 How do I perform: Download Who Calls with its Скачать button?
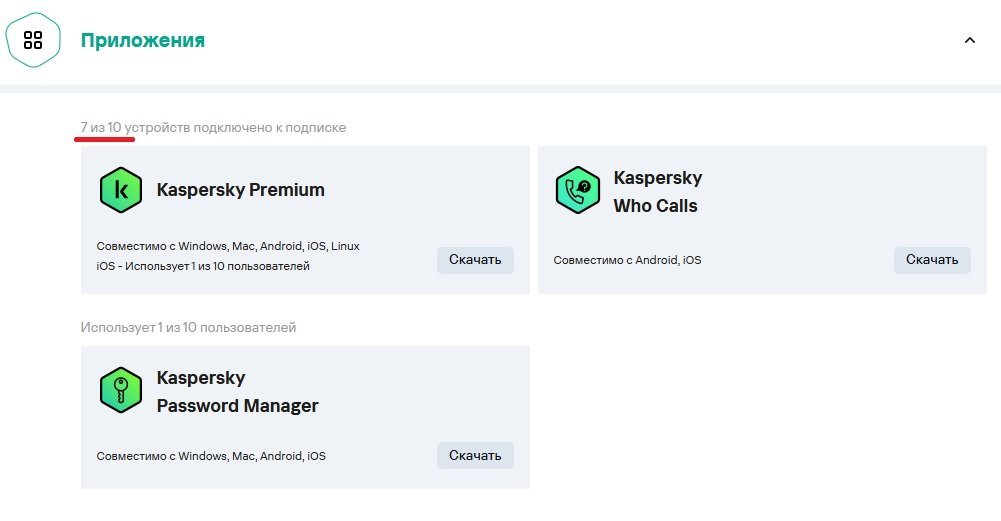click(x=932, y=260)
